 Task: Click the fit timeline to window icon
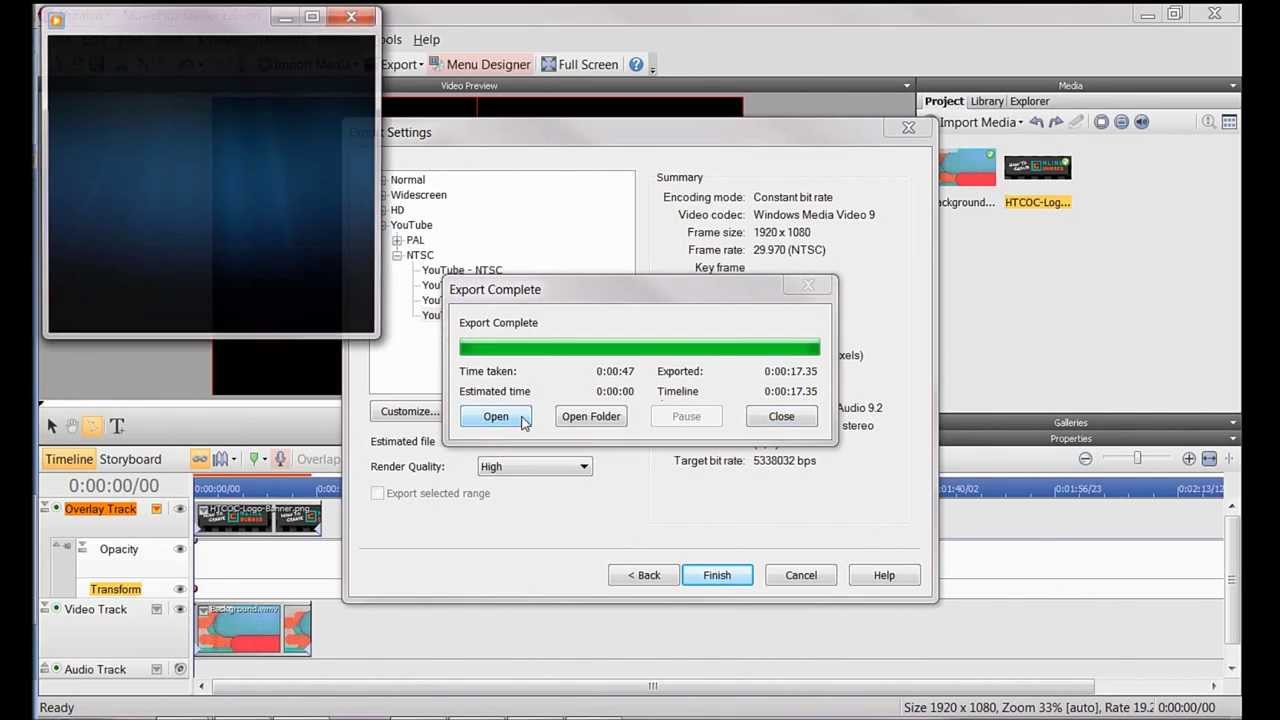[x=1209, y=459]
